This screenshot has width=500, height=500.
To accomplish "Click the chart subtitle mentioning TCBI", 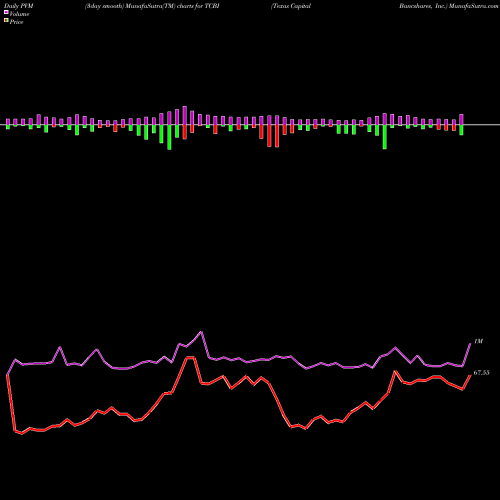I will coord(152,6).
